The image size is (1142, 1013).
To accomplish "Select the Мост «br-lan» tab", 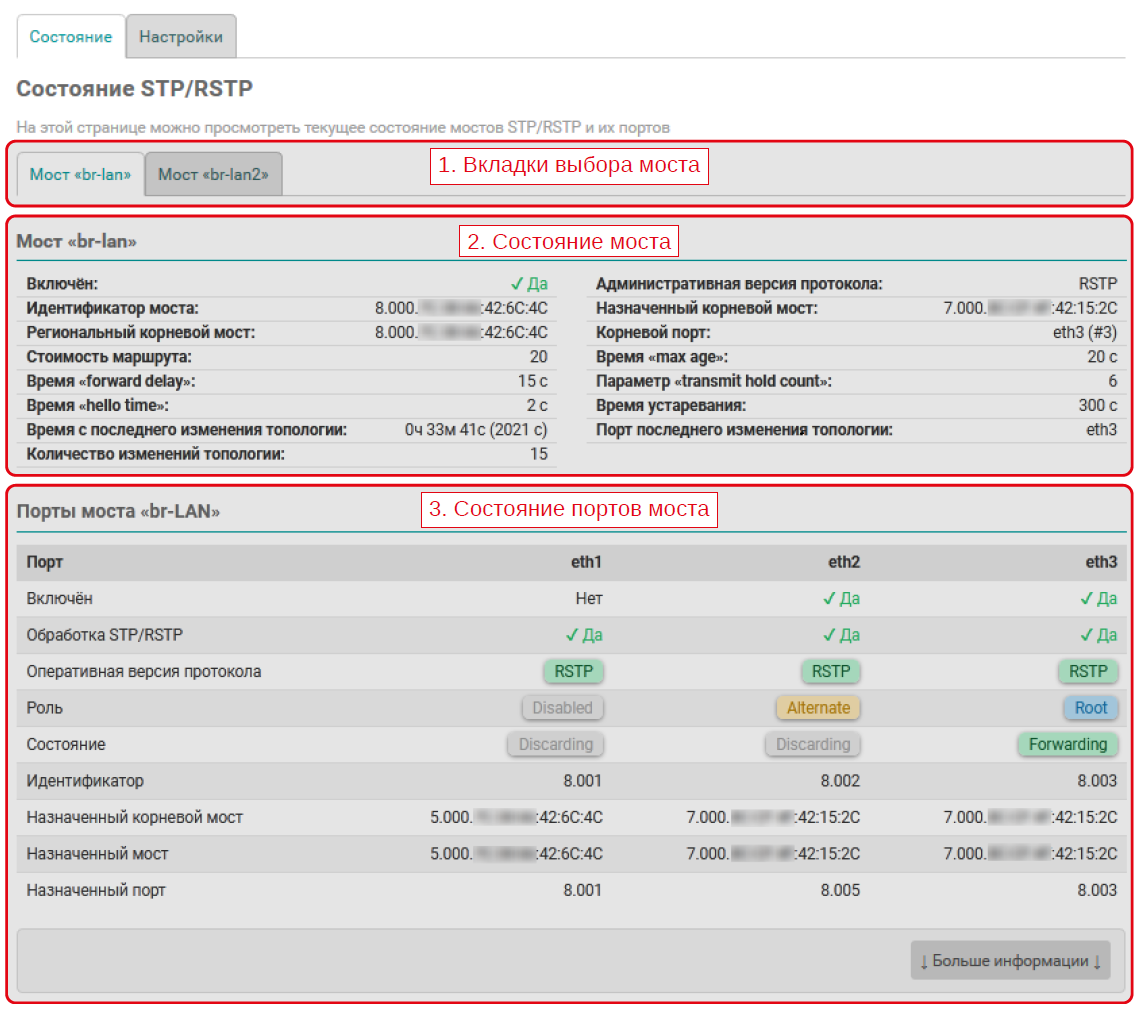I will click(x=80, y=174).
